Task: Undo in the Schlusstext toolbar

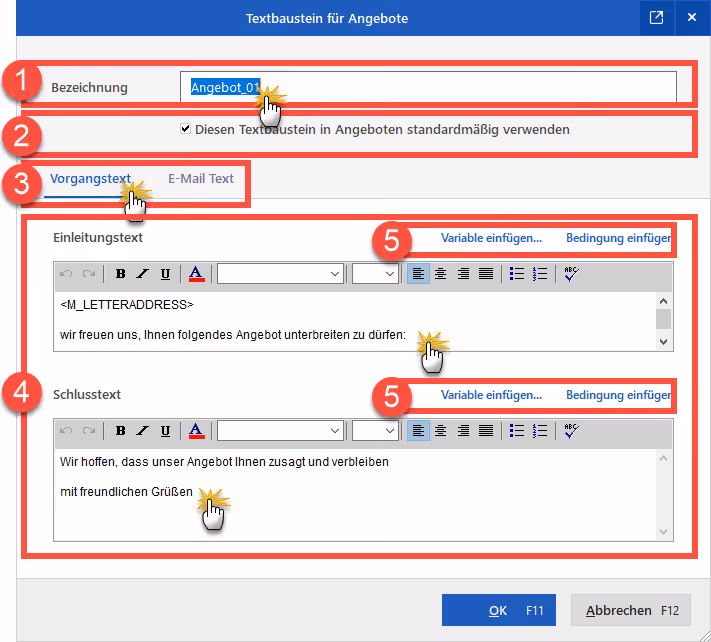Action: [66, 431]
